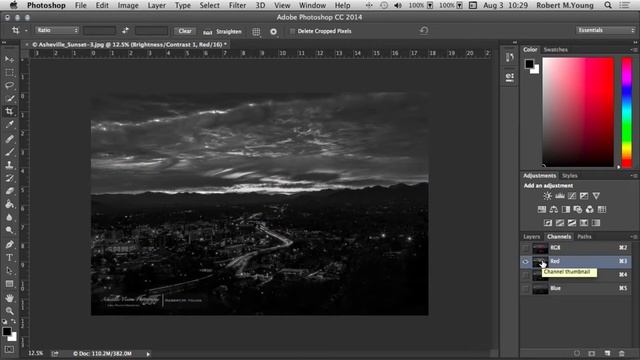
Task: Select the Healing Brush tool
Action: tap(9, 139)
